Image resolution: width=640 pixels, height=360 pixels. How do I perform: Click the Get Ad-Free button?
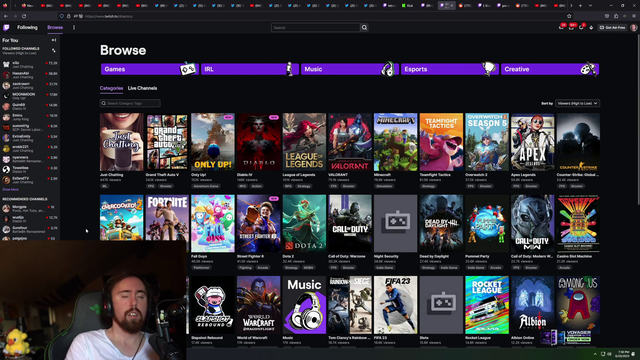click(x=613, y=27)
